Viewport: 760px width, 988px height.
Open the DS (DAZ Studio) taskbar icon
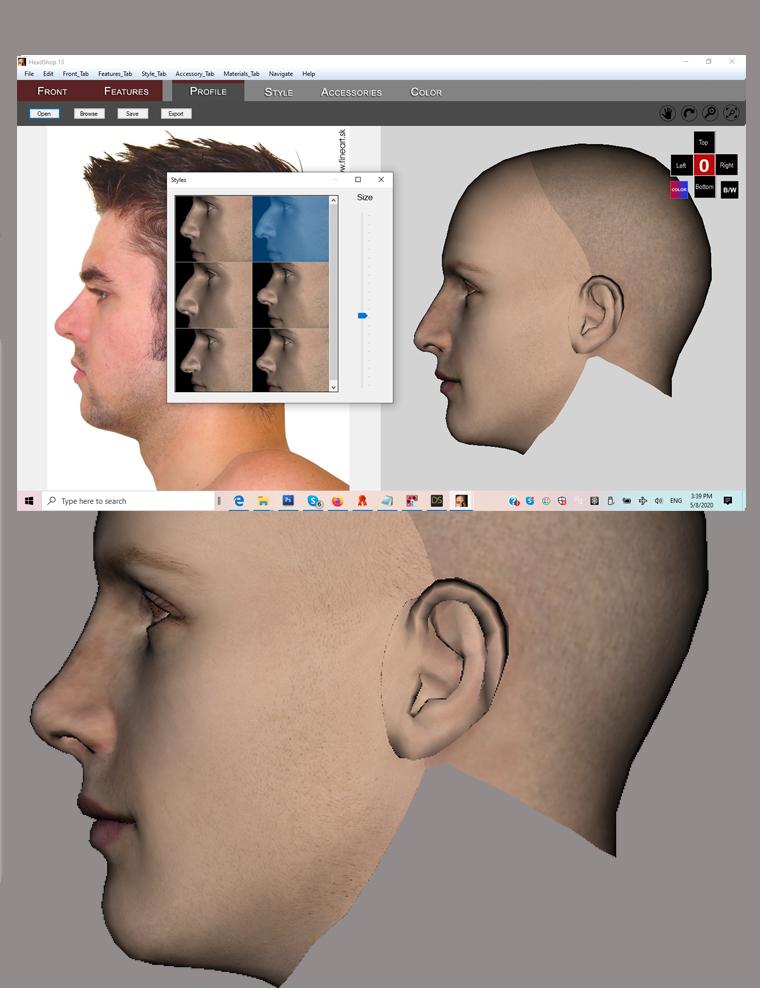coord(437,501)
